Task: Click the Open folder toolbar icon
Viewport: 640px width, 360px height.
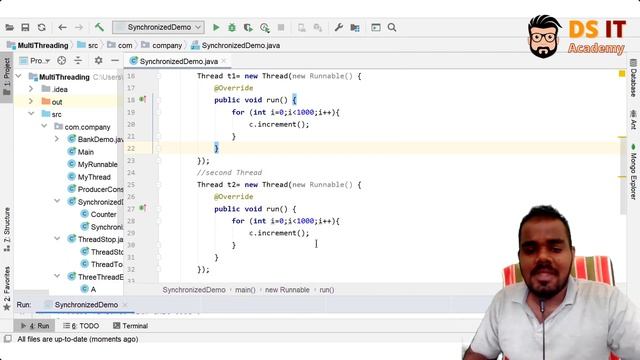Action: coord(9,27)
